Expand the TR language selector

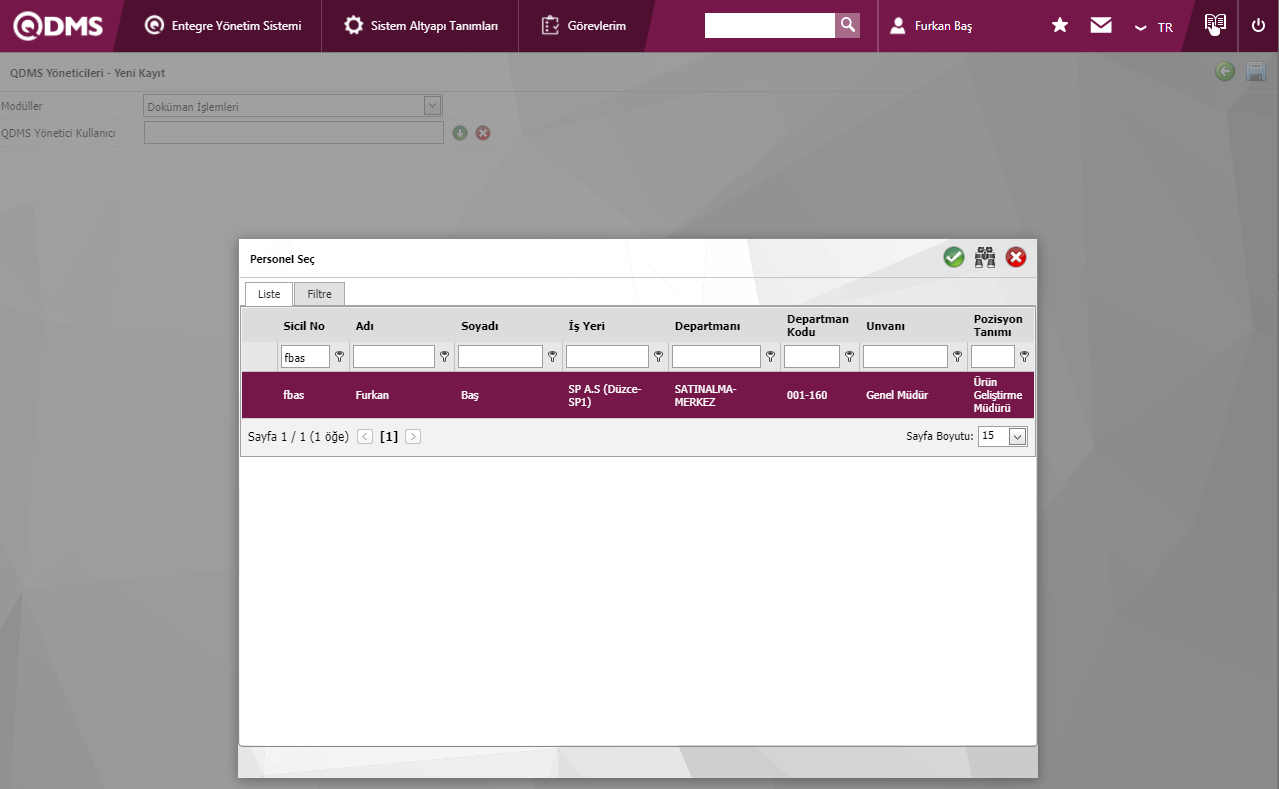pyautogui.click(x=1154, y=27)
